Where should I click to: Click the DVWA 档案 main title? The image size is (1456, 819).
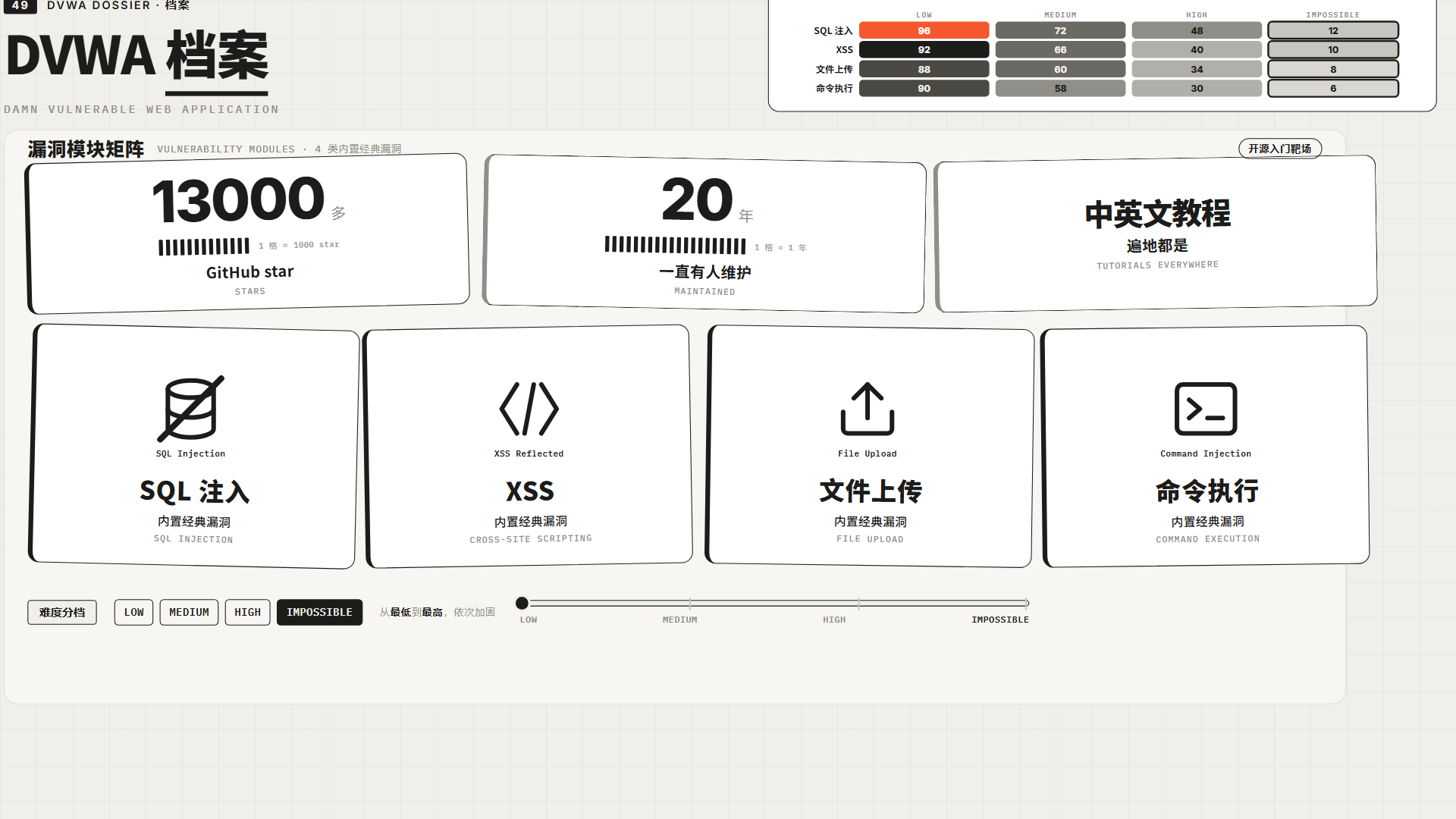[x=137, y=55]
